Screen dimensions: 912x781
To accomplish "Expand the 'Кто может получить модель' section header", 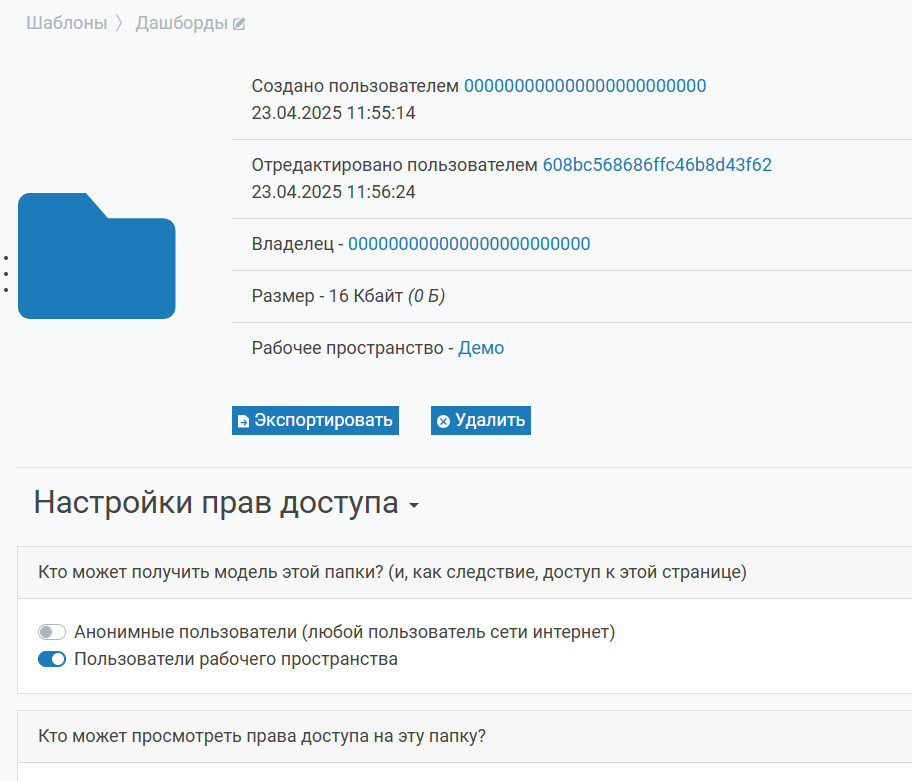I will tap(465, 572).
